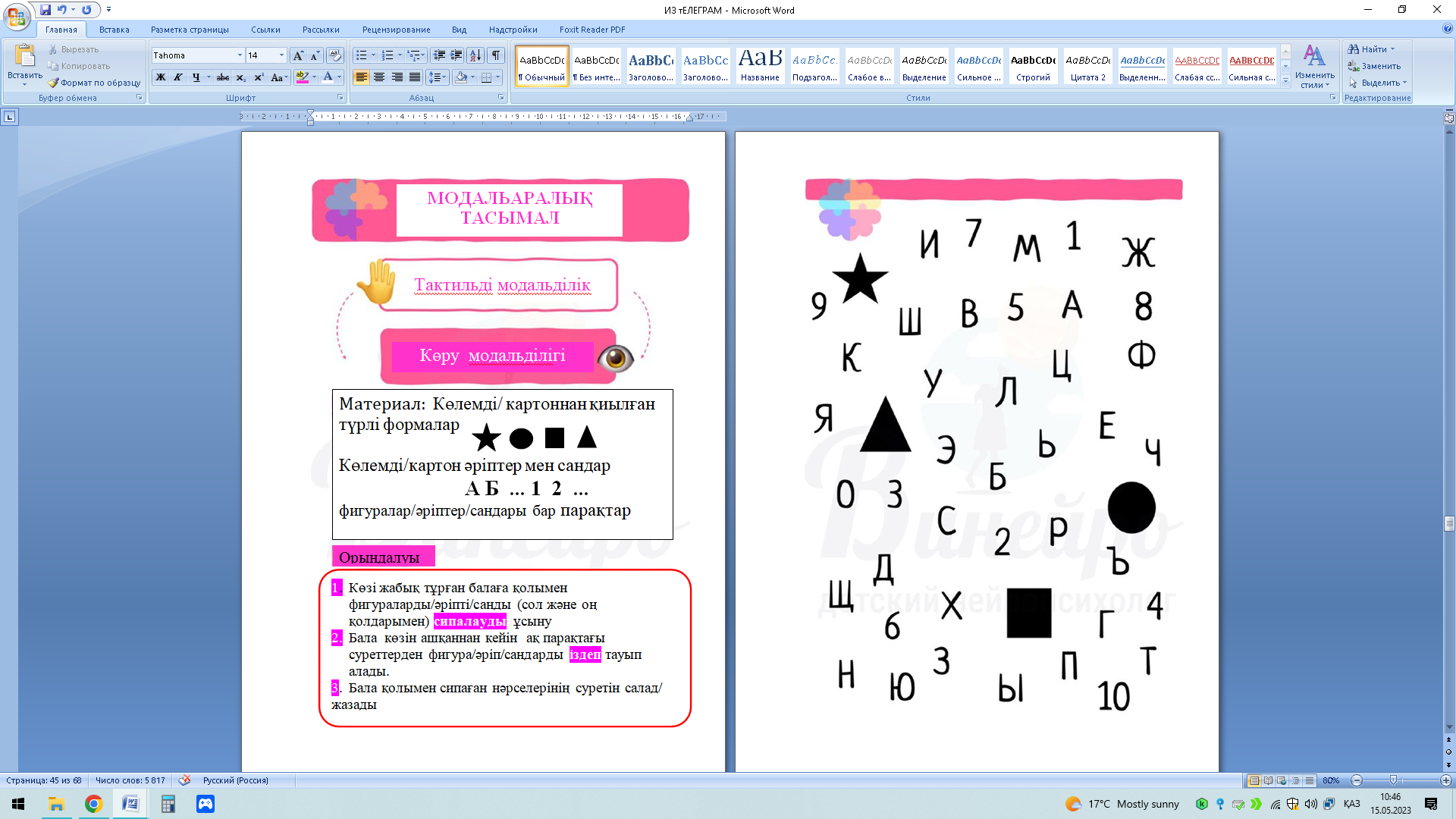Viewport: 1456px width, 819px height.
Task: Click the Subscript x₂ icon
Action: (240, 77)
